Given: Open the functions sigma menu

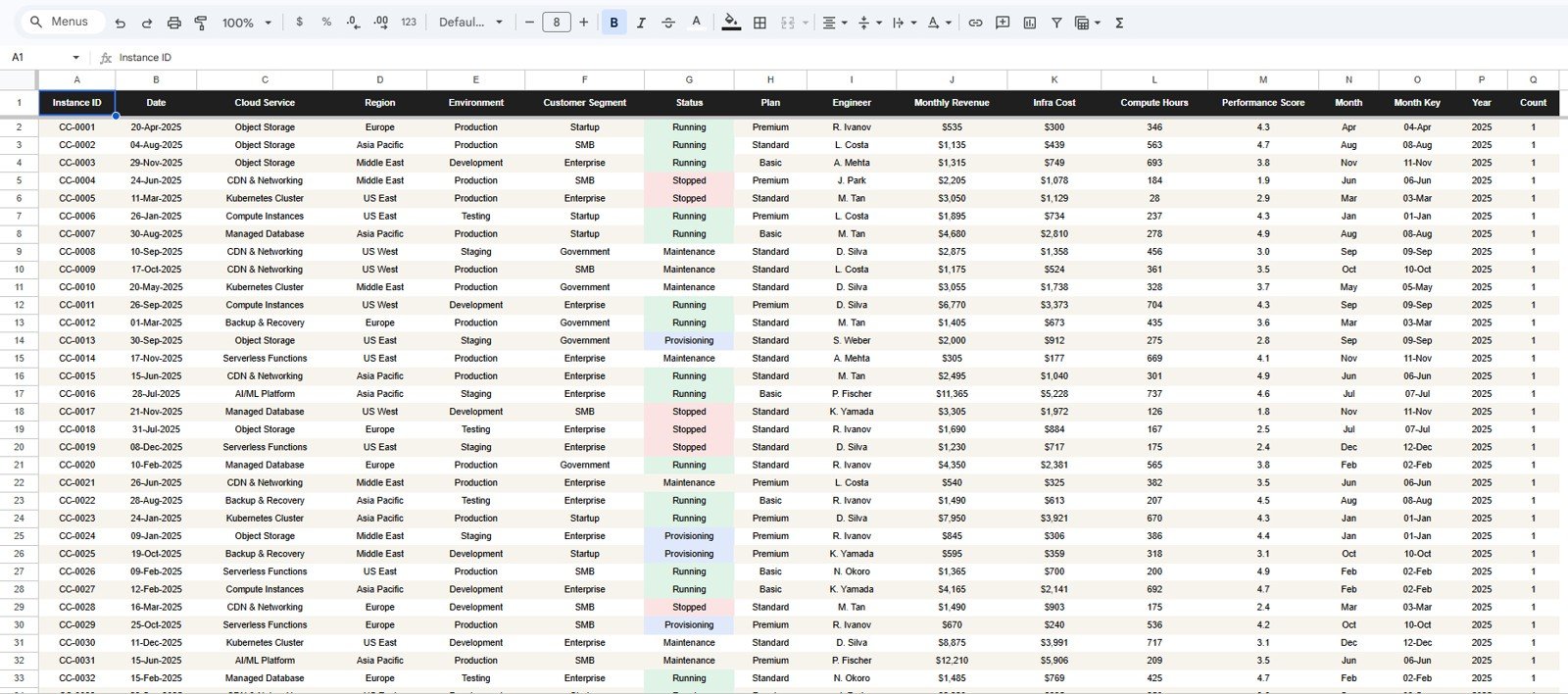Looking at the screenshot, I should click(x=1119, y=22).
